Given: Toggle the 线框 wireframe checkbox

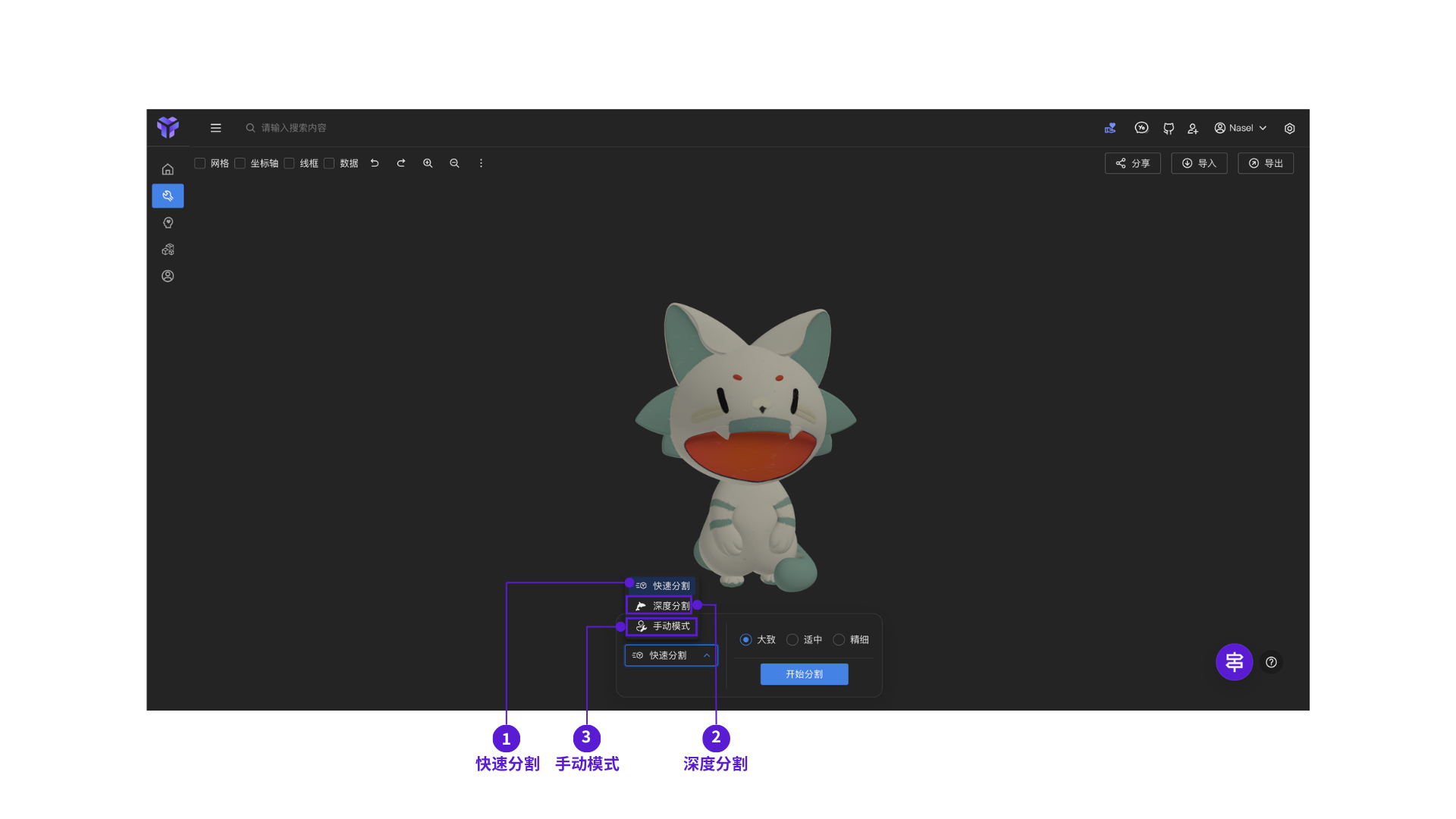Looking at the screenshot, I should [289, 163].
